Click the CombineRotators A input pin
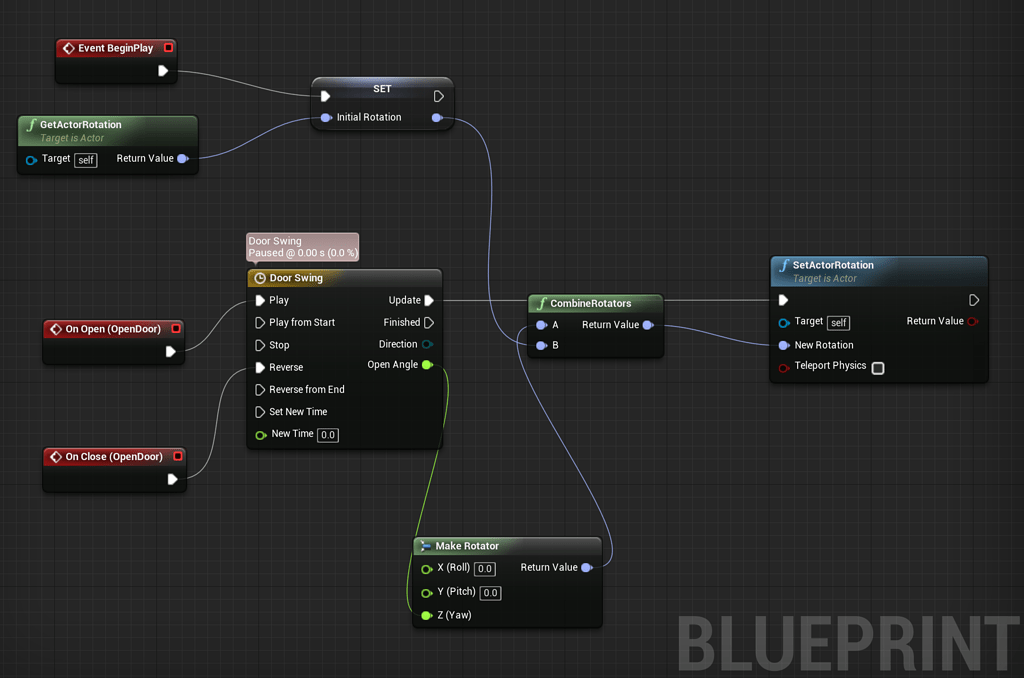The height and width of the screenshot is (678, 1024). [x=541, y=325]
